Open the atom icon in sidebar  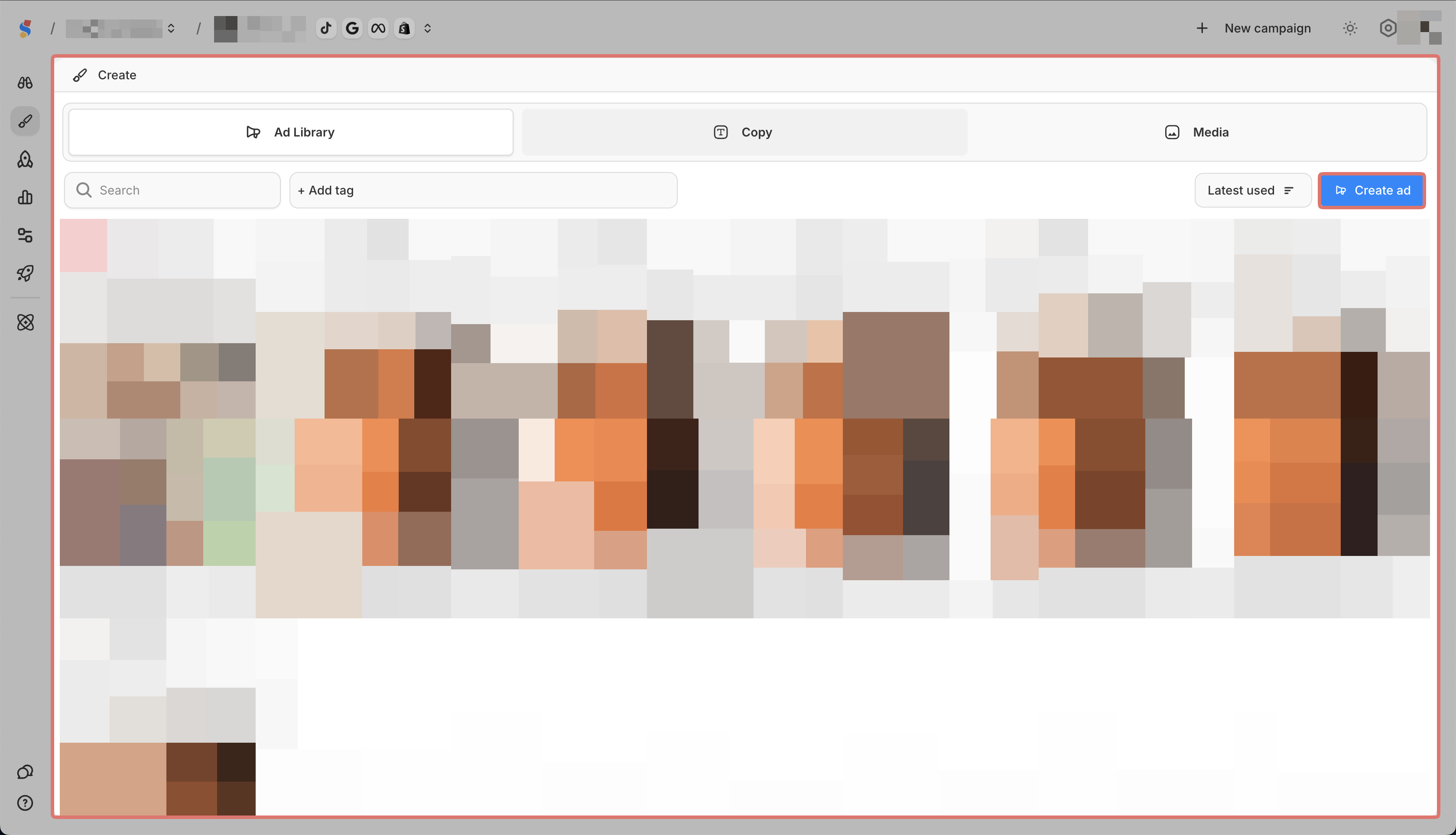(x=25, y=322)
